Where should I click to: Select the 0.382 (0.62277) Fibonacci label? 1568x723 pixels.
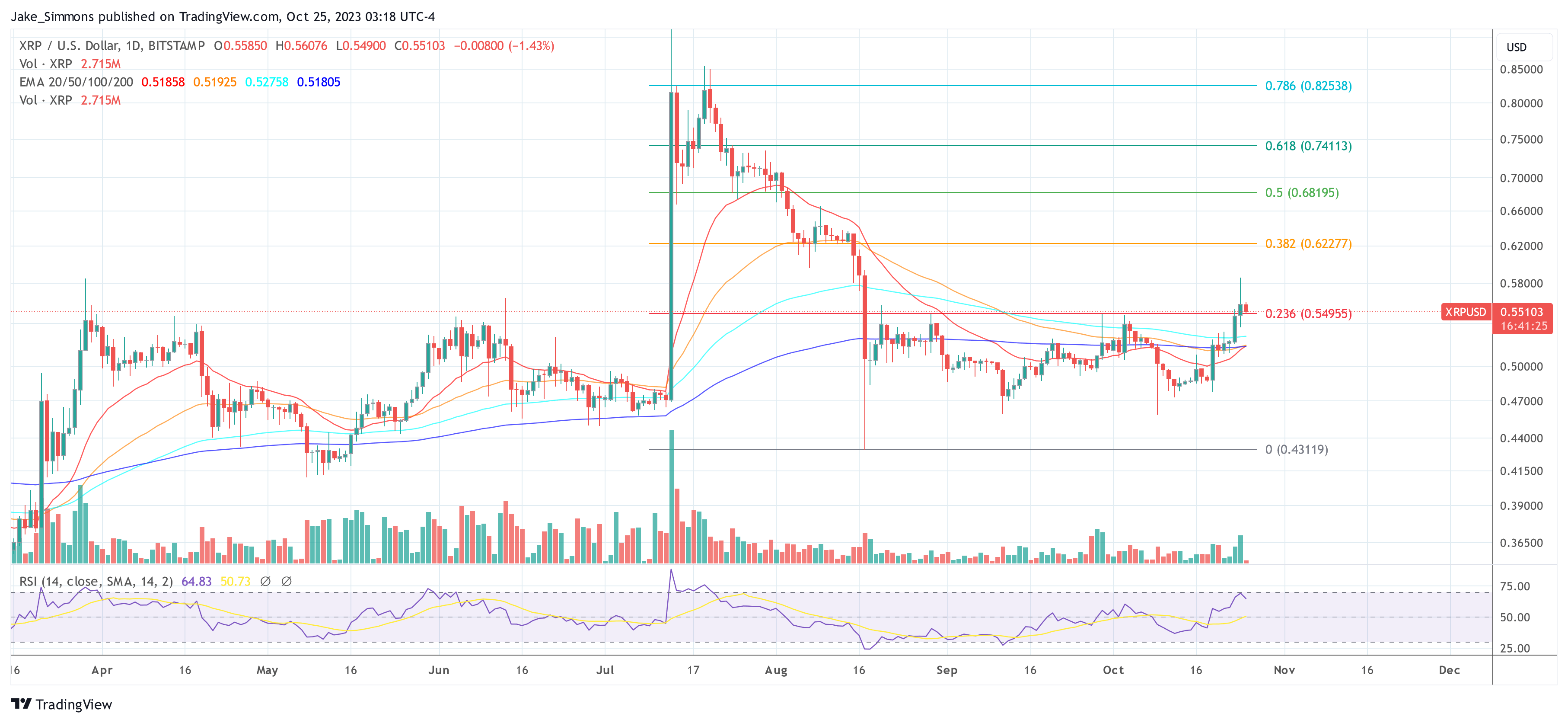1308,244
